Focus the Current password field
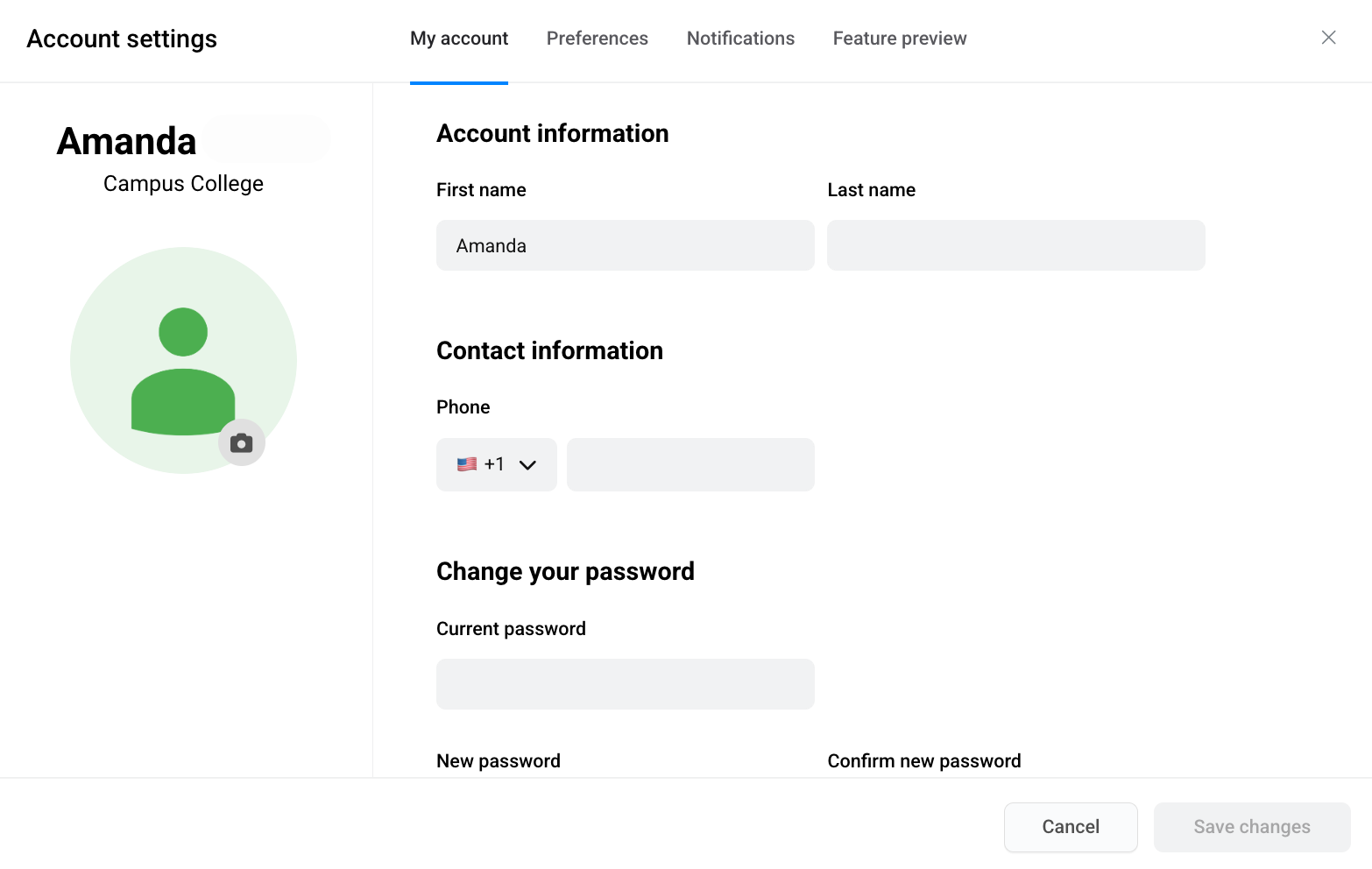The width and height of the screenshot is (1372, 869). [625, 684]
